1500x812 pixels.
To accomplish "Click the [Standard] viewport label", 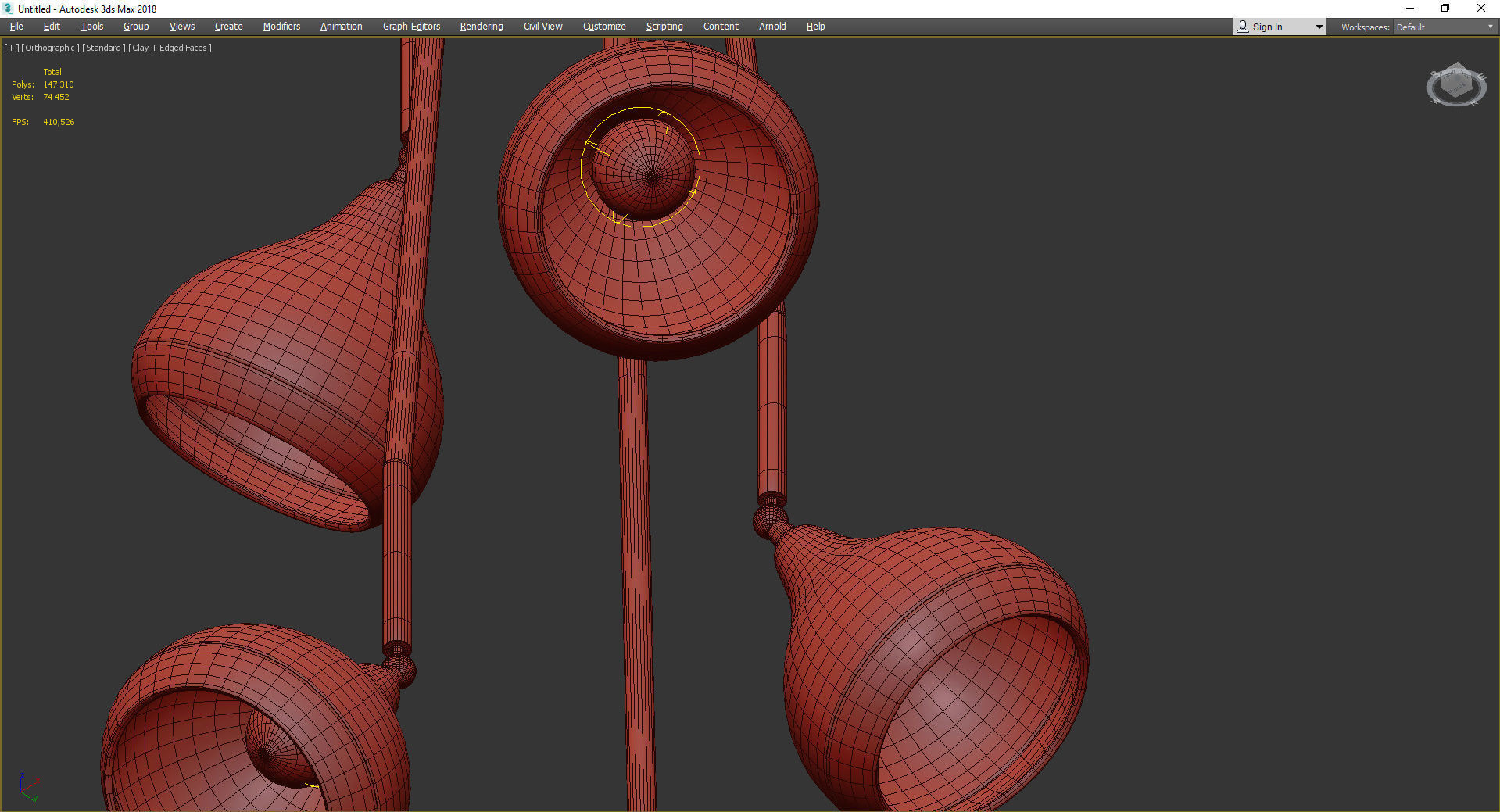I will 104,48.
